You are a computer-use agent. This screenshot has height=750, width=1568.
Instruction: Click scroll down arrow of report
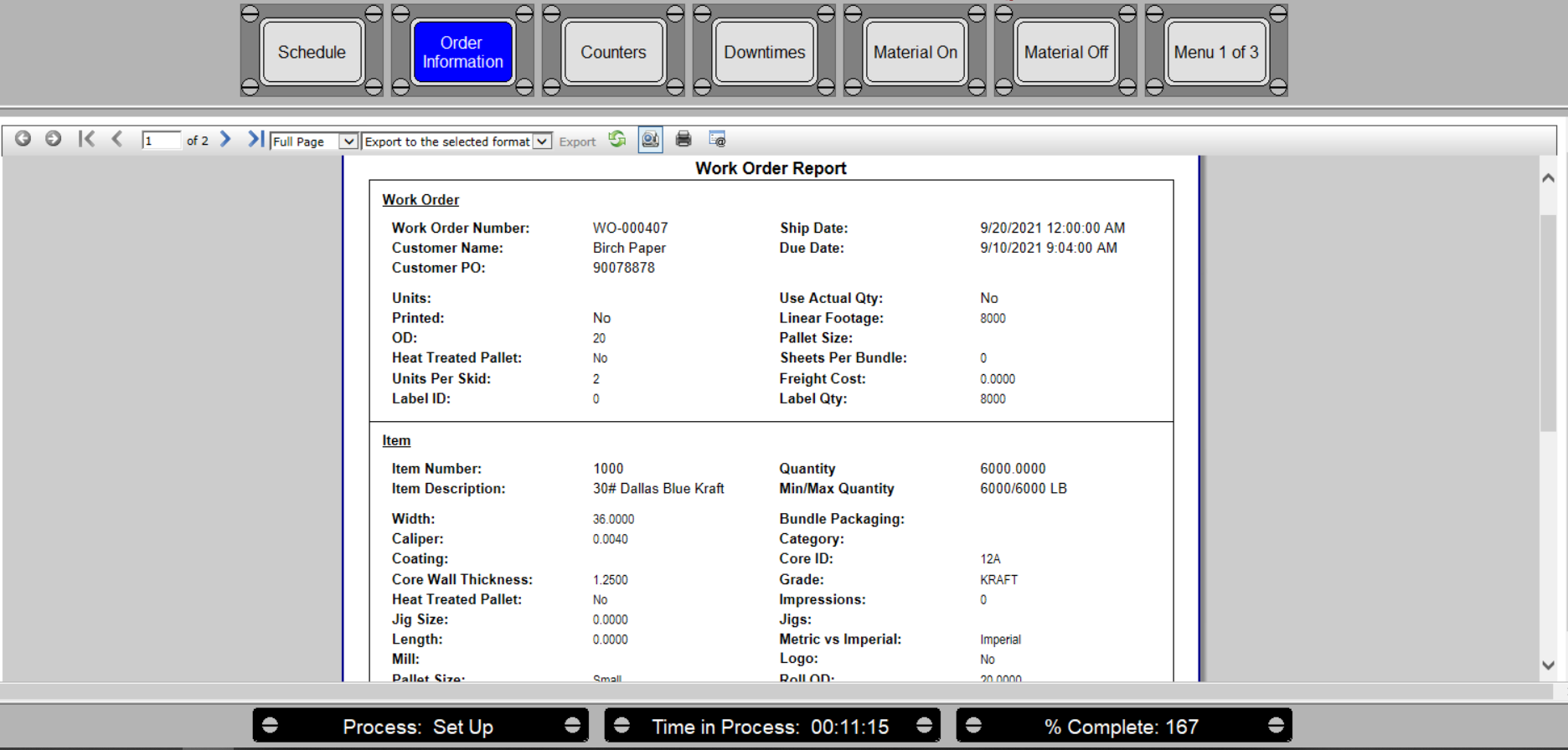click(x=1548, y=665)
